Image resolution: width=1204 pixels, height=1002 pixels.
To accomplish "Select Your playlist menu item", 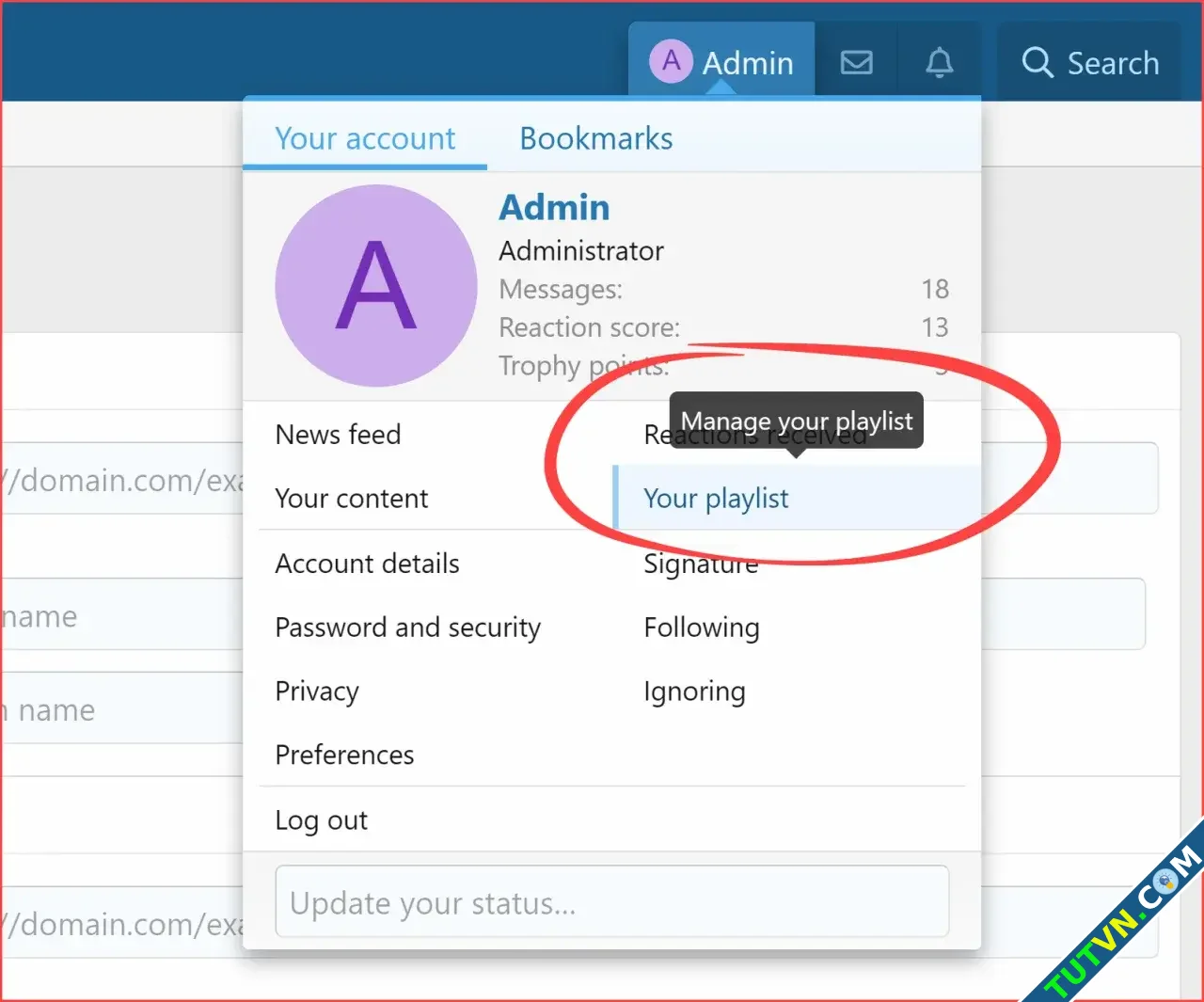I will point(796,498).
